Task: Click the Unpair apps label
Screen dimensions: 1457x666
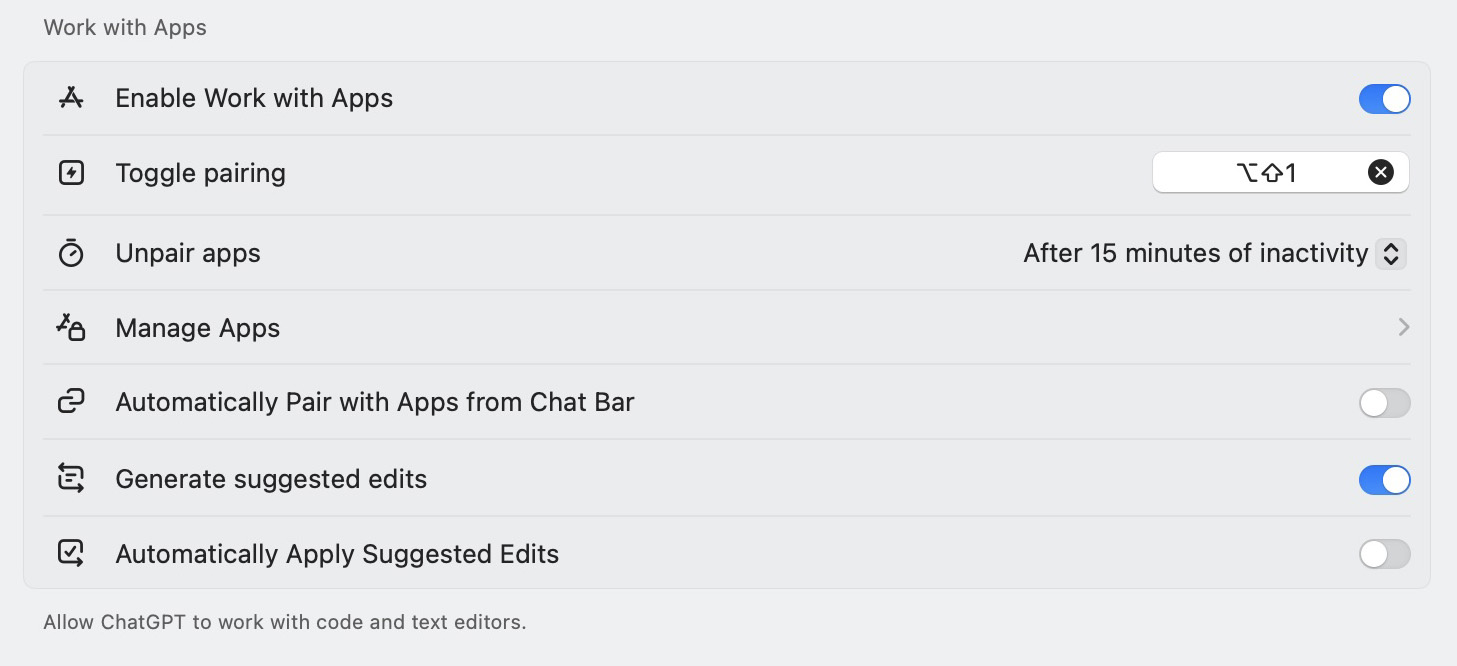Action: [188, 254]
